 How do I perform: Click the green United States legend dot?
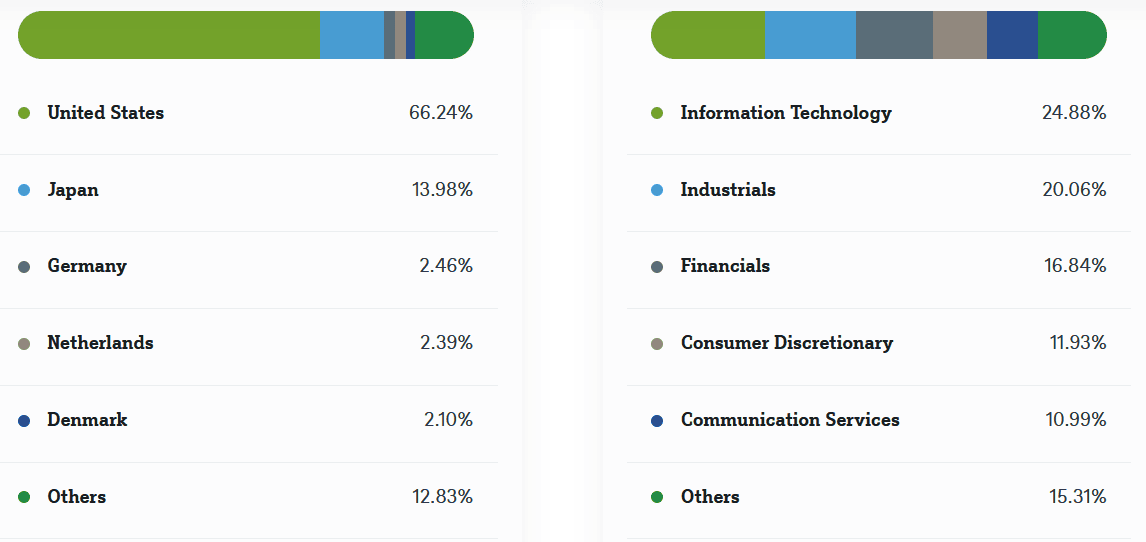coord(24,113)
